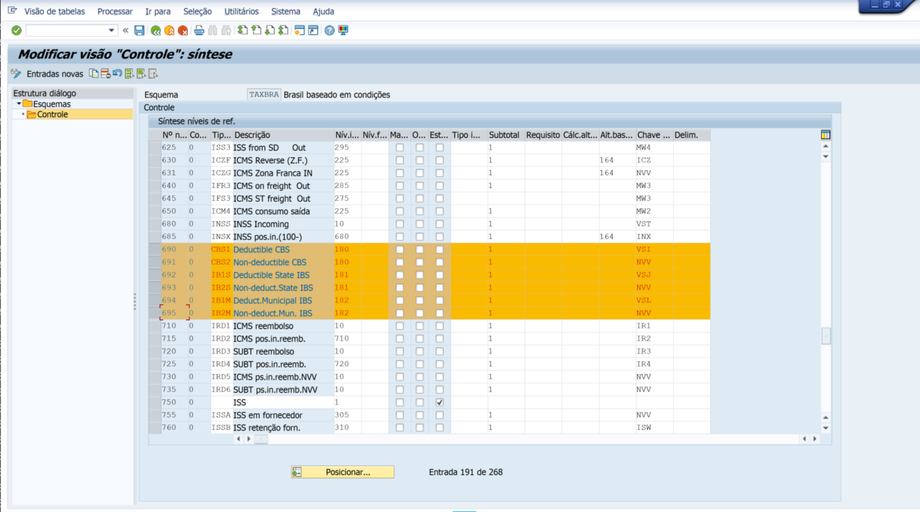Screen dimensions: 920x512
Task: Click the Save disk icon in toolbar
Action: [139, 31]
